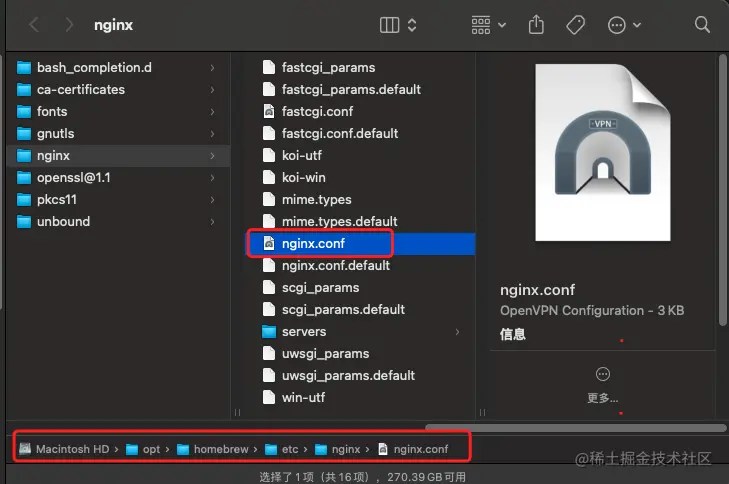Screen dimensions: 729x484
Task: Select the win-utf file
Action: coord(360,398)
